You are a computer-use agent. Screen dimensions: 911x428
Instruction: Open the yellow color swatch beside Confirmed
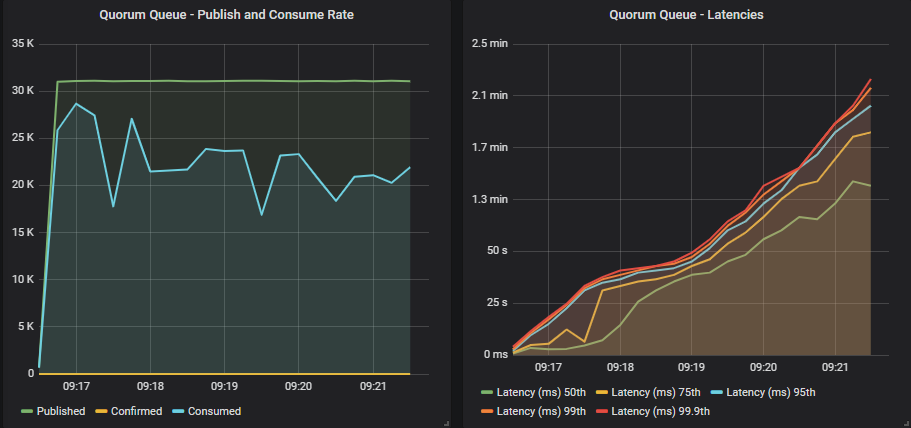pos(102,411)
